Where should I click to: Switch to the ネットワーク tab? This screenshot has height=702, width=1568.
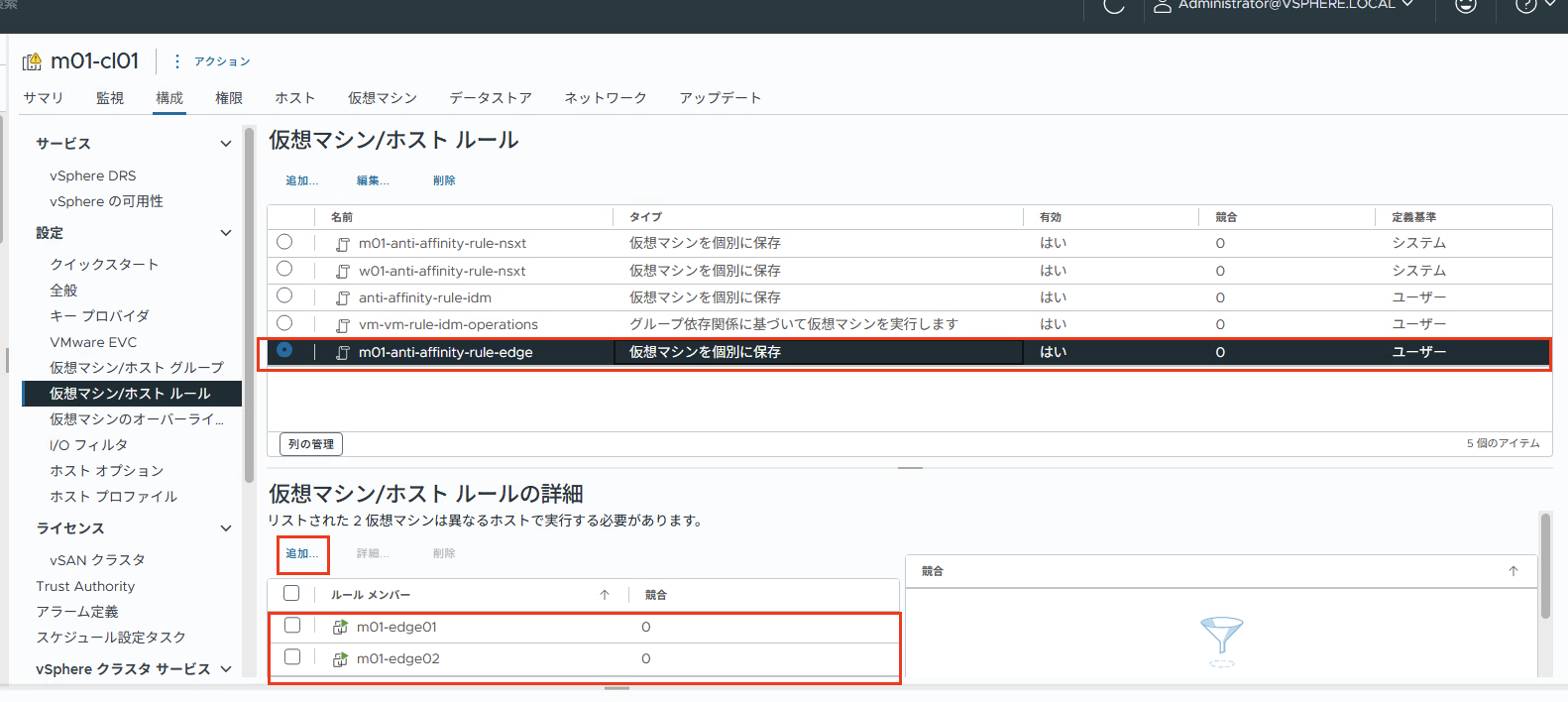click(606, 98)
